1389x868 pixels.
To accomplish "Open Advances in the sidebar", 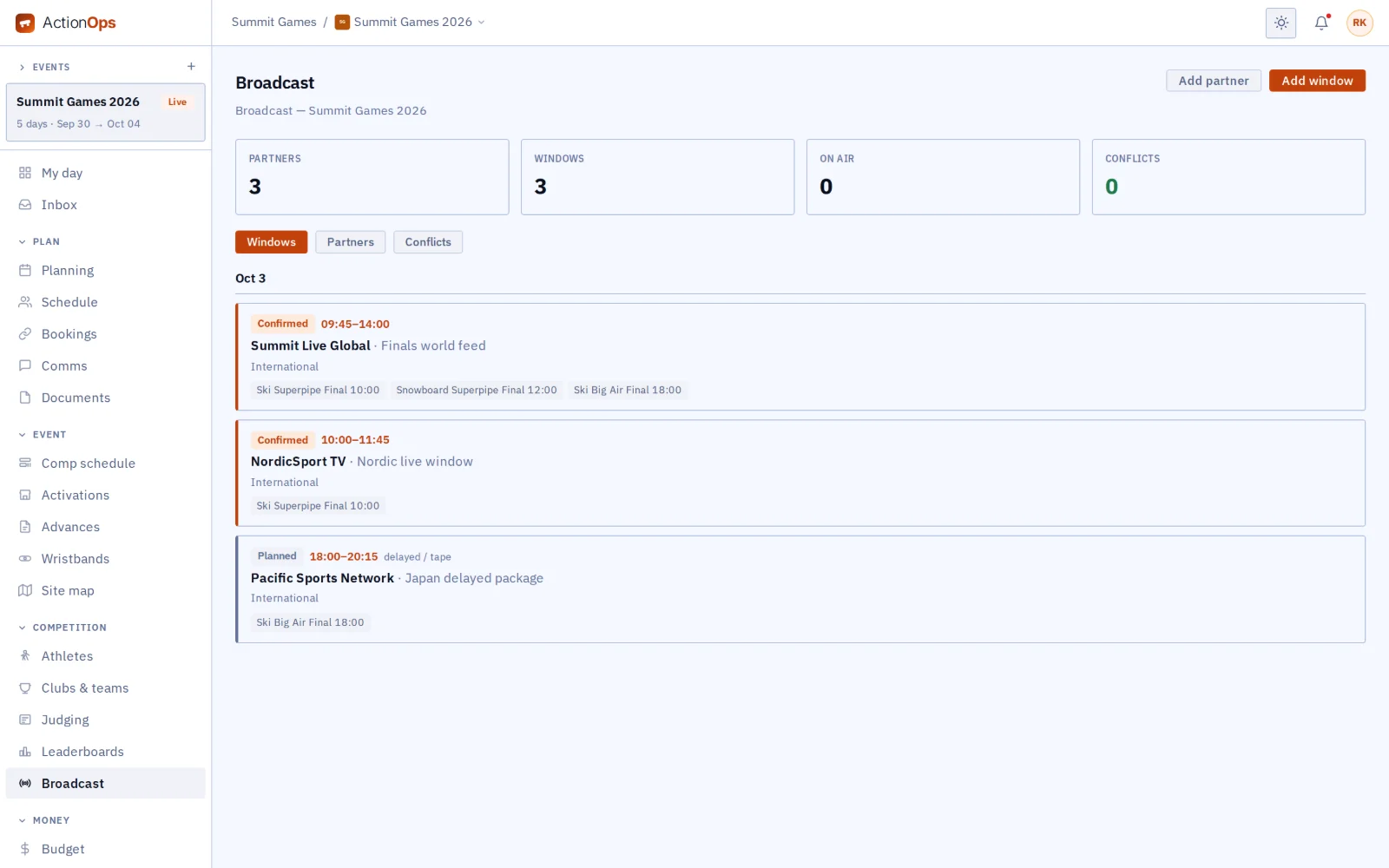I will tap(106, 527).
